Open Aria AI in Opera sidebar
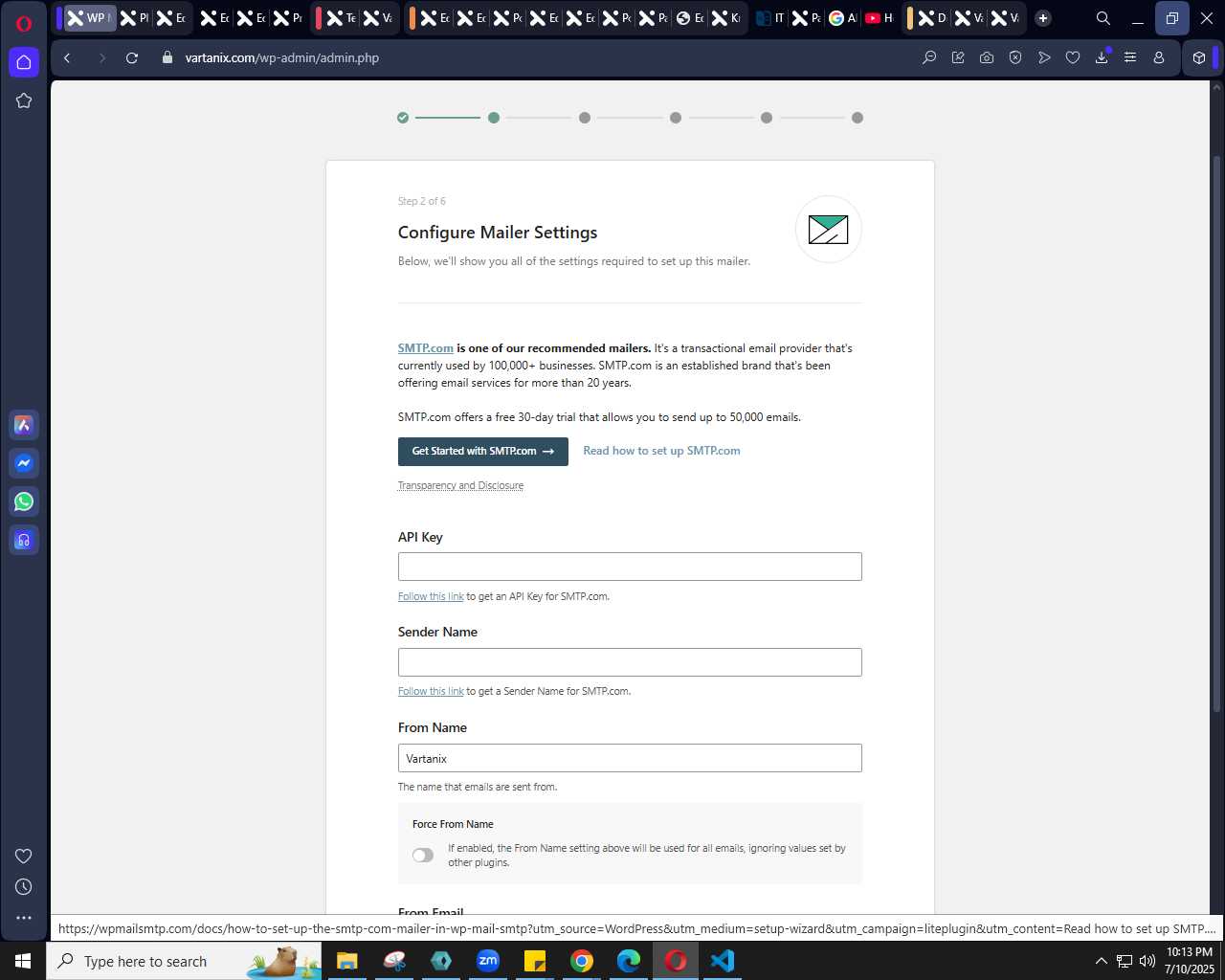The height and width of the screenshot is (980, 1225). (x=24, y=425)
